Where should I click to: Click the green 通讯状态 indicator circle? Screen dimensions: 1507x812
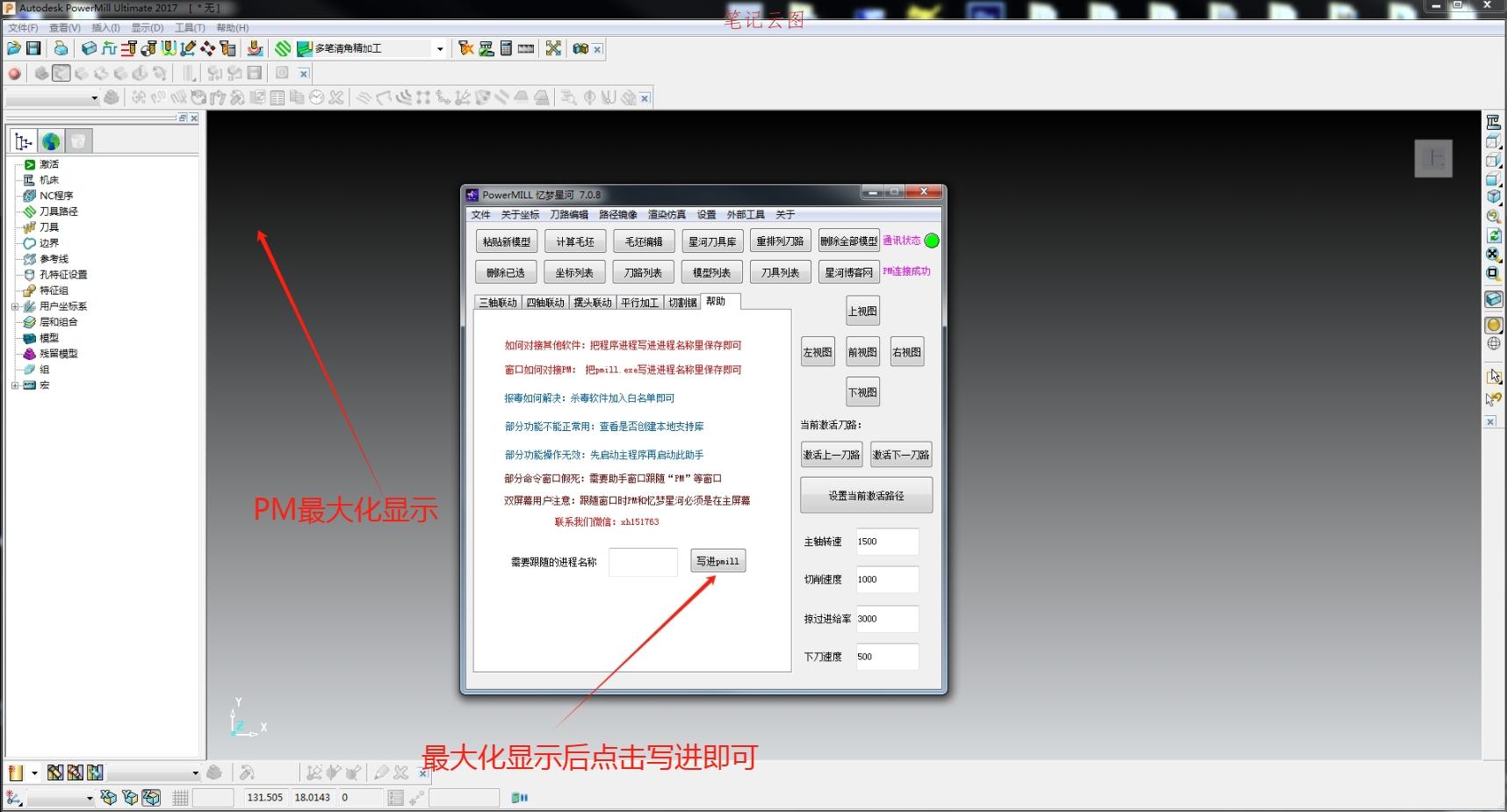(932, 241)
